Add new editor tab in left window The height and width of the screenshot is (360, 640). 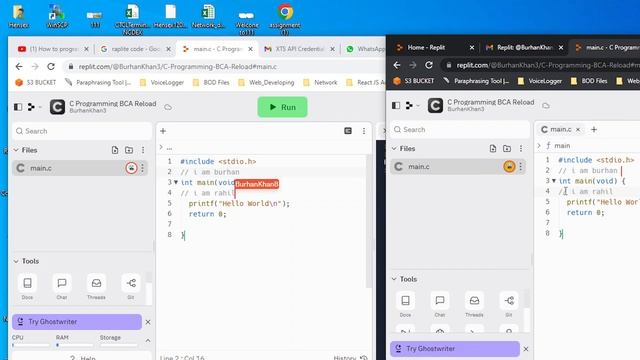(x=163, y=131)
